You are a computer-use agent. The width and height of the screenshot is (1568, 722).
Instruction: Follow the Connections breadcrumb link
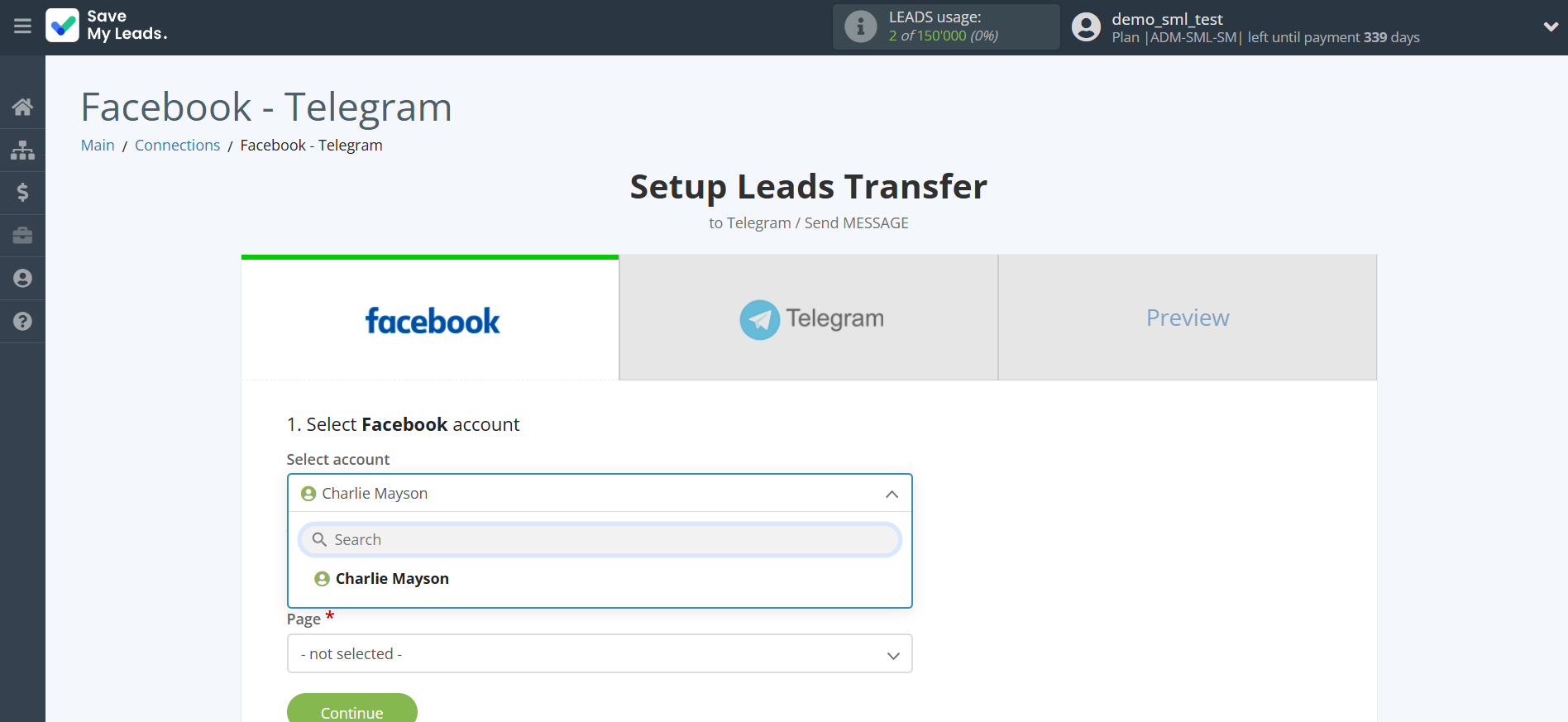[177, 146]
